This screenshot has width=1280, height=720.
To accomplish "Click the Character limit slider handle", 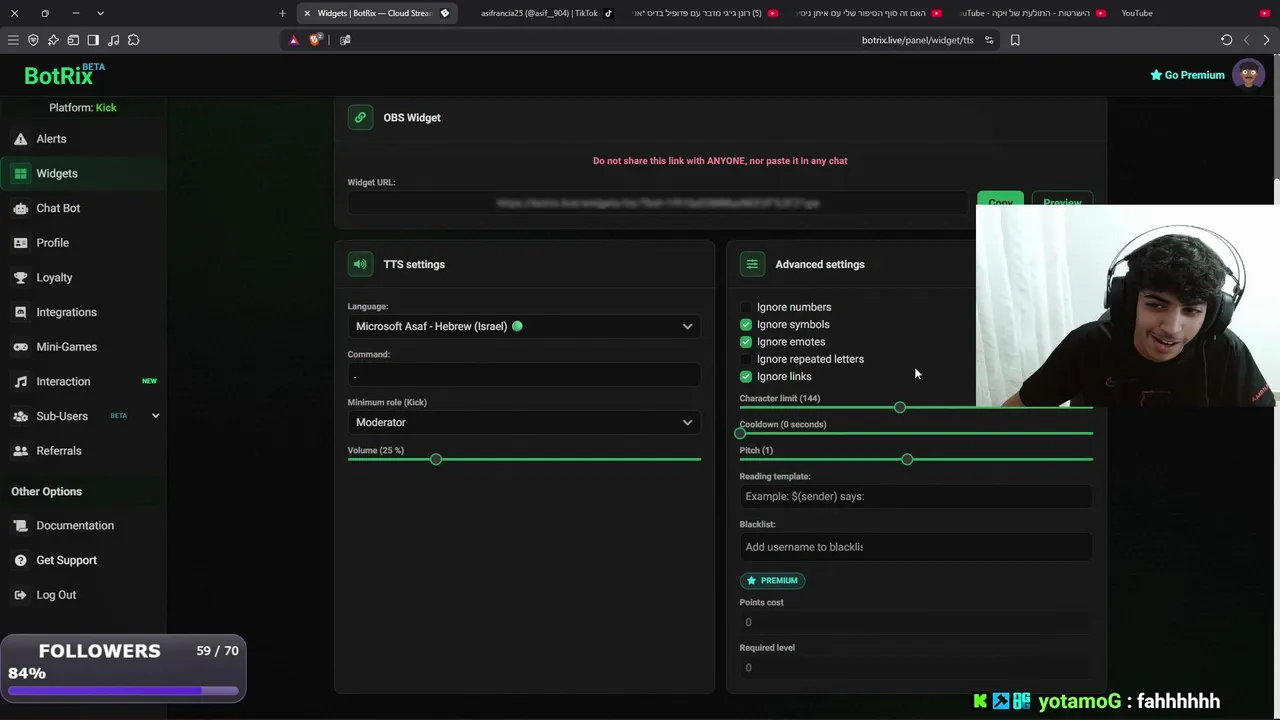I will pos(900,407).
